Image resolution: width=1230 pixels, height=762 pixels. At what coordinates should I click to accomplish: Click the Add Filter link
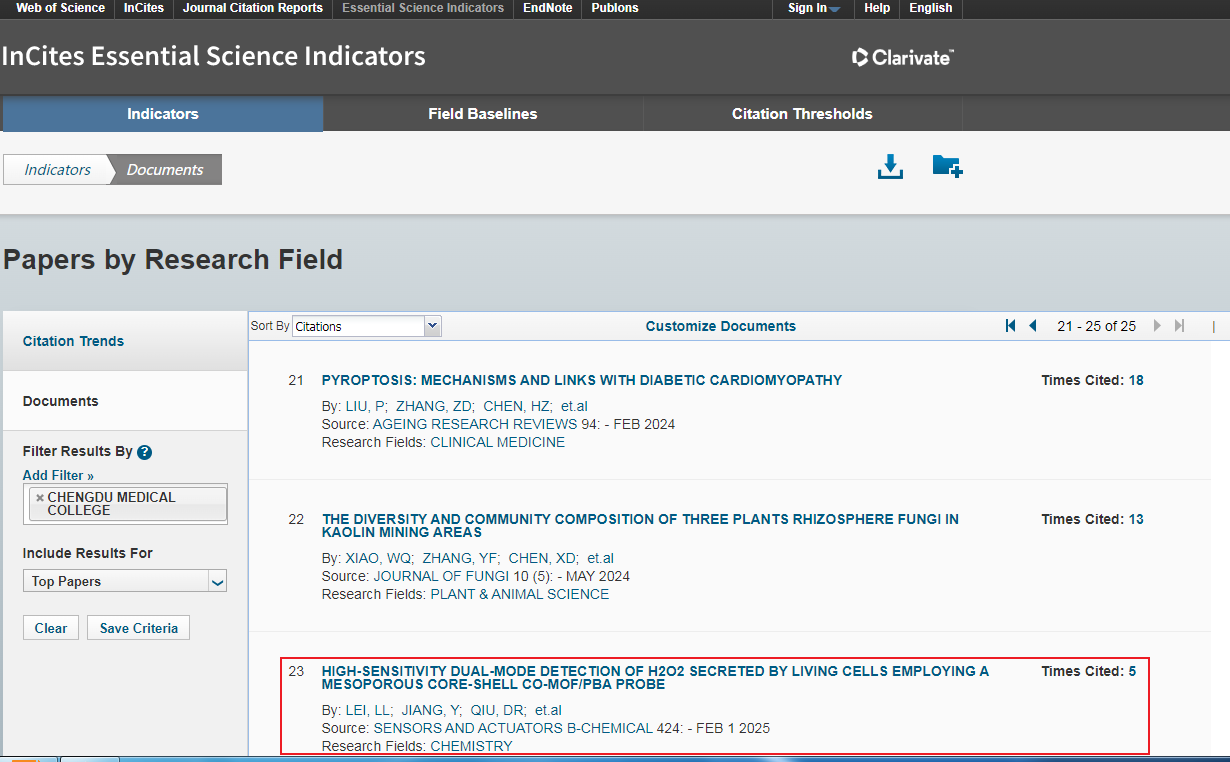click(x=58, y=476)
